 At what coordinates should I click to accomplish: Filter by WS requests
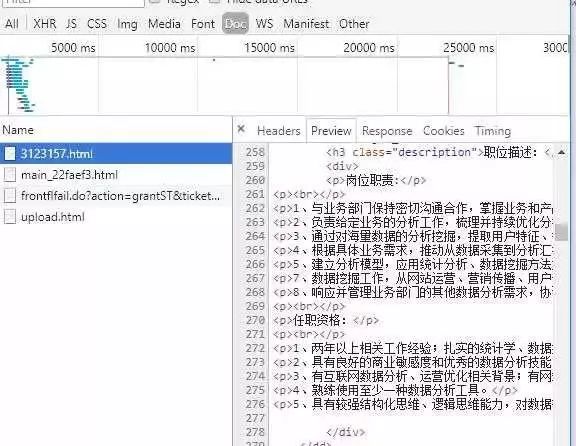coord(264,24)
